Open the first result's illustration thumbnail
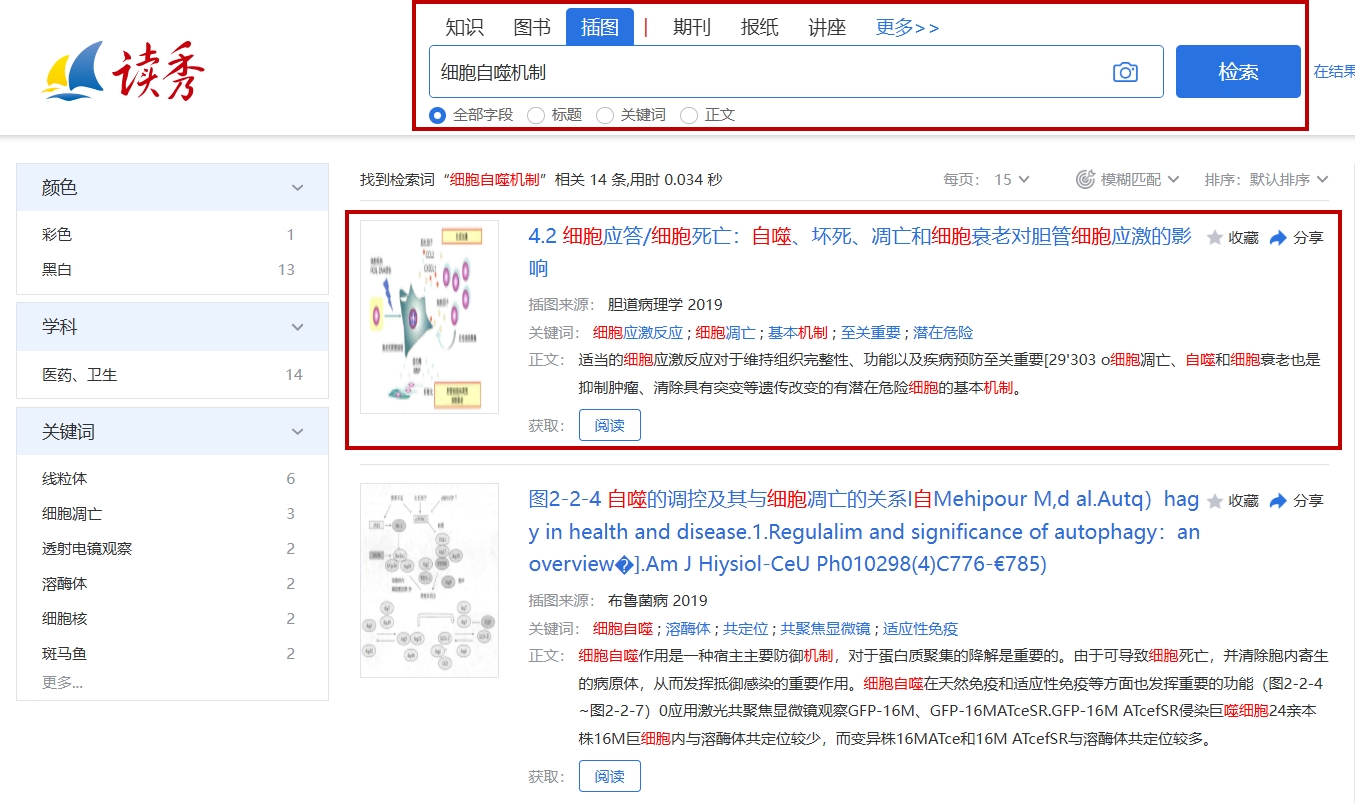1355x803 pixels. tap(429, 317)
